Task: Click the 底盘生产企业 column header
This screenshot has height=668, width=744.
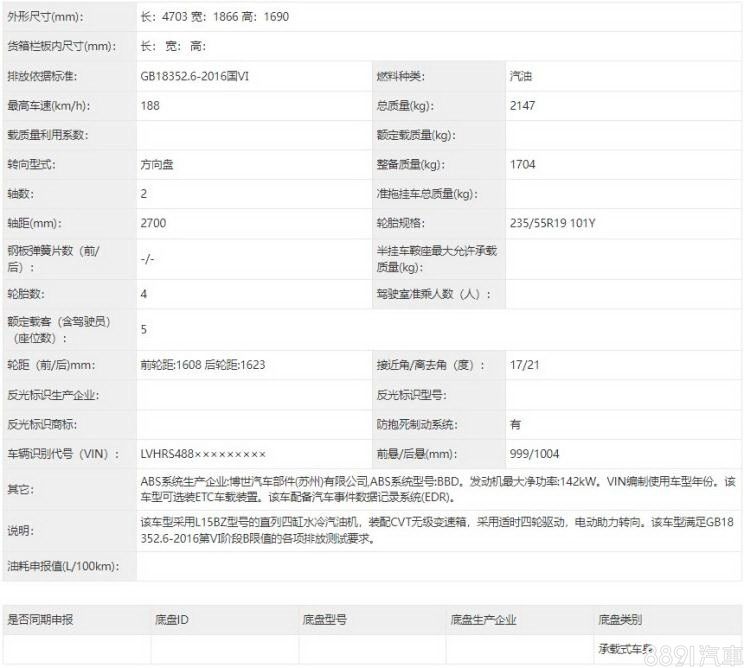Action: (483, 620)
